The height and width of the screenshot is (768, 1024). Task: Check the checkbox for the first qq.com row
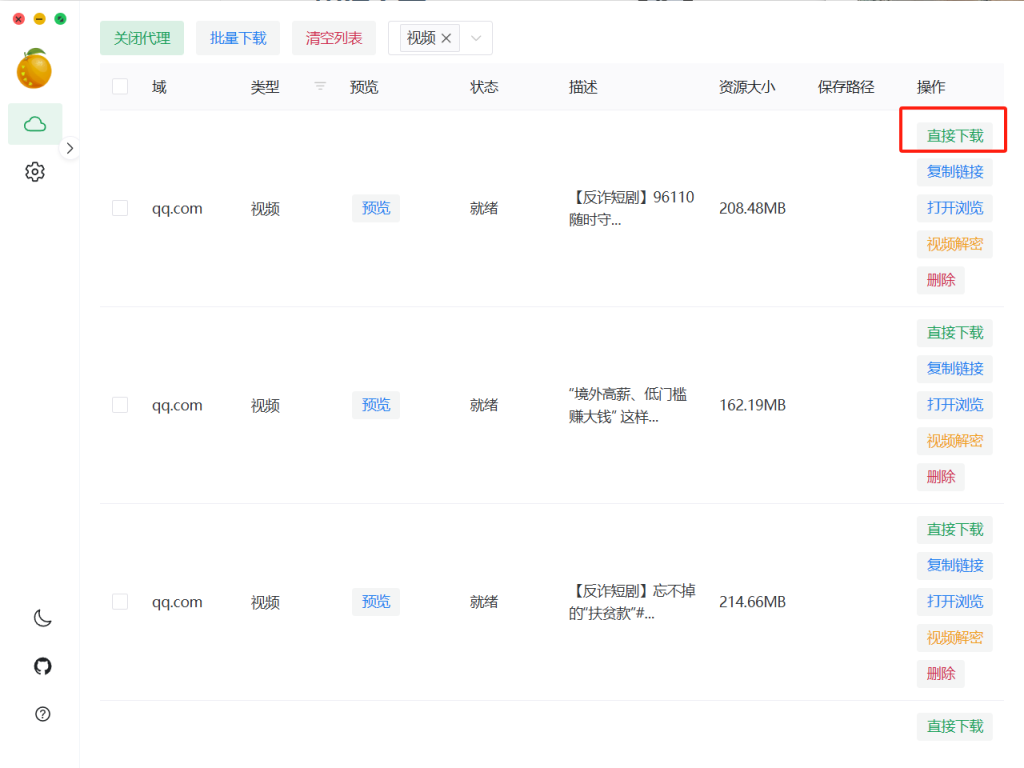pos(120,208)
